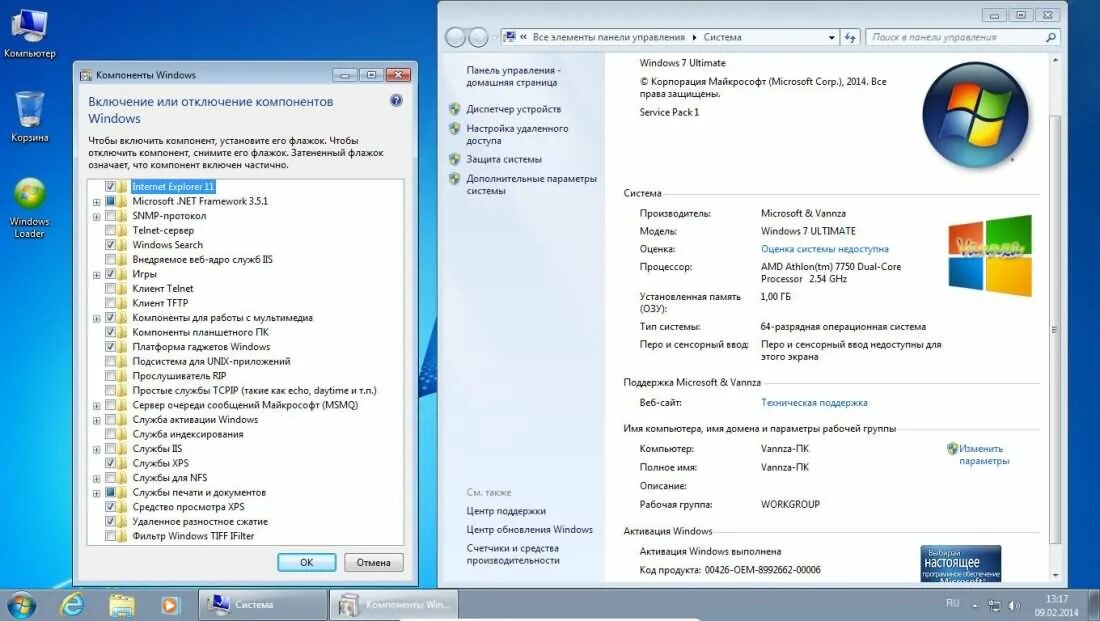Expand the Службы IIS node
Viewport: 1100px width, 621px height.
(x=97, y=450)
